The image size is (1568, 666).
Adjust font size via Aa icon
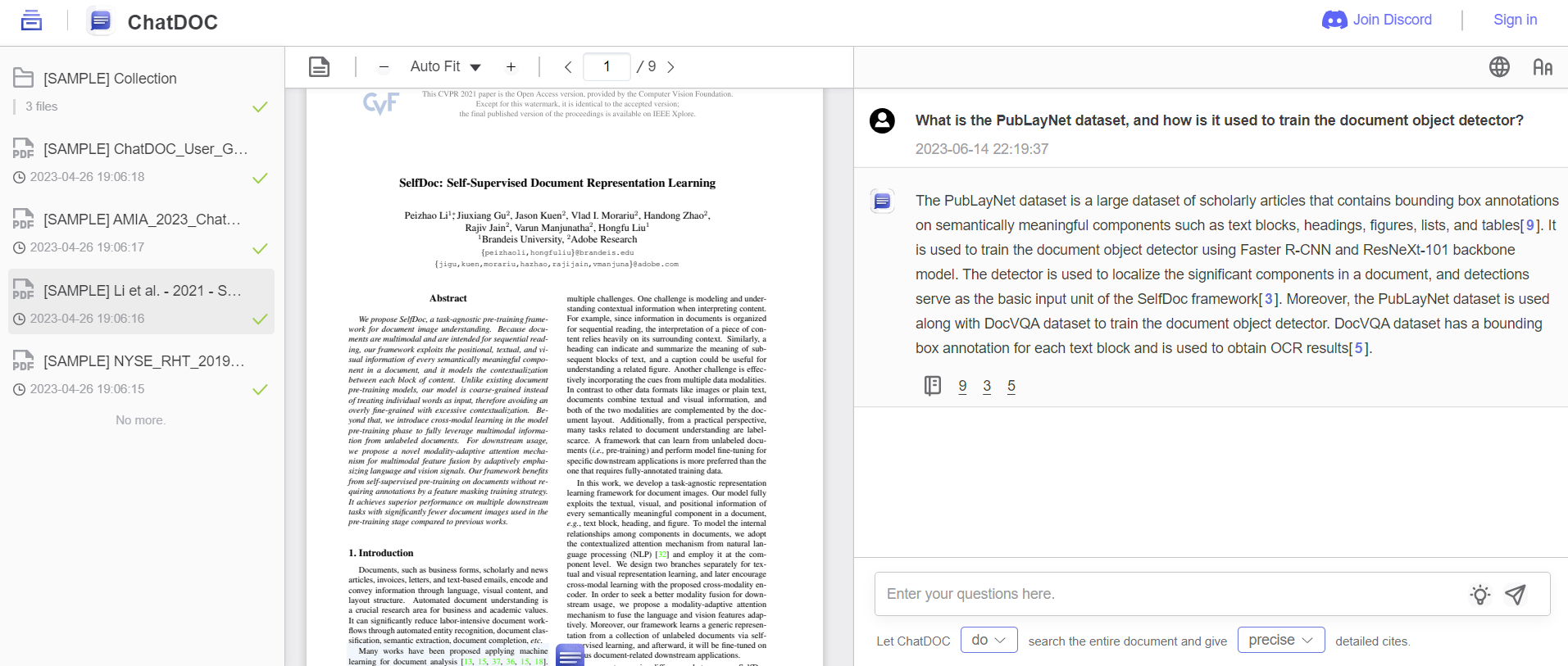(x=1543, y=67)
